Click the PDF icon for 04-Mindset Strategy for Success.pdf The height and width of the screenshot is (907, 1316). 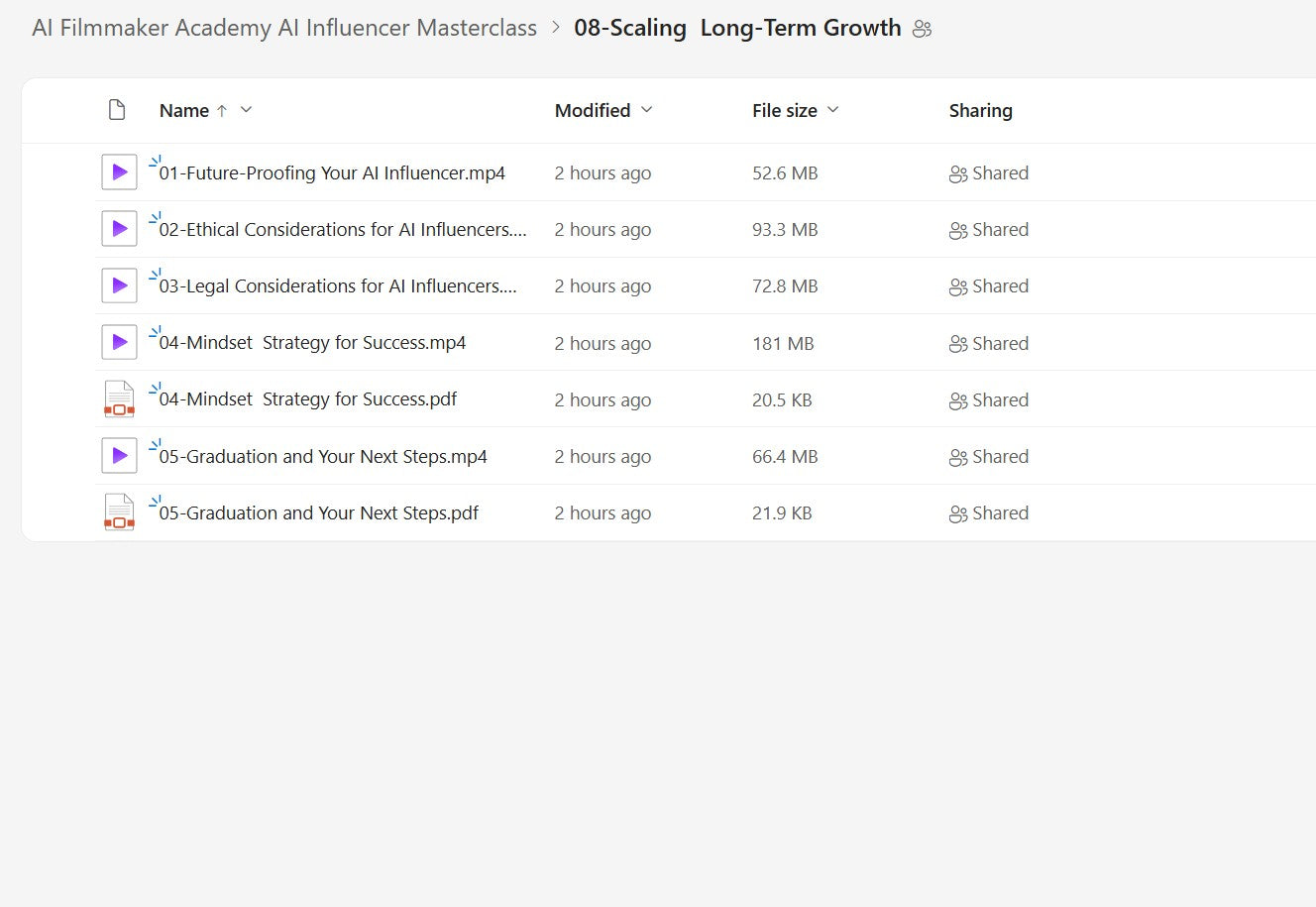click(x=119, y=399)
